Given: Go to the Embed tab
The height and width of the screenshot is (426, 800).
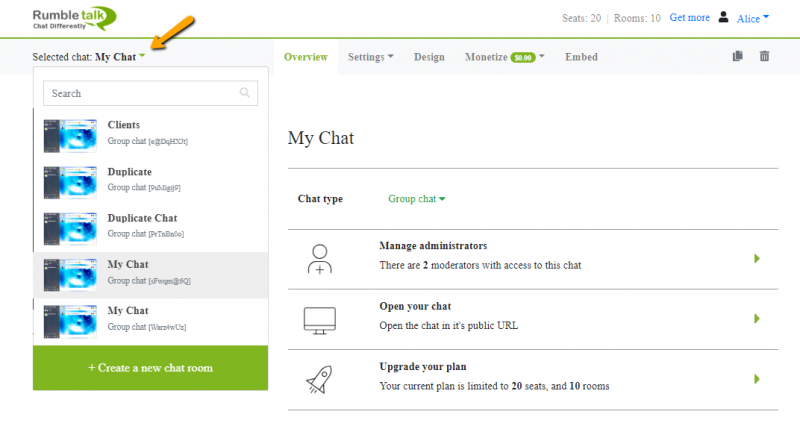Looking at the screenshot, I should (581, 57).
